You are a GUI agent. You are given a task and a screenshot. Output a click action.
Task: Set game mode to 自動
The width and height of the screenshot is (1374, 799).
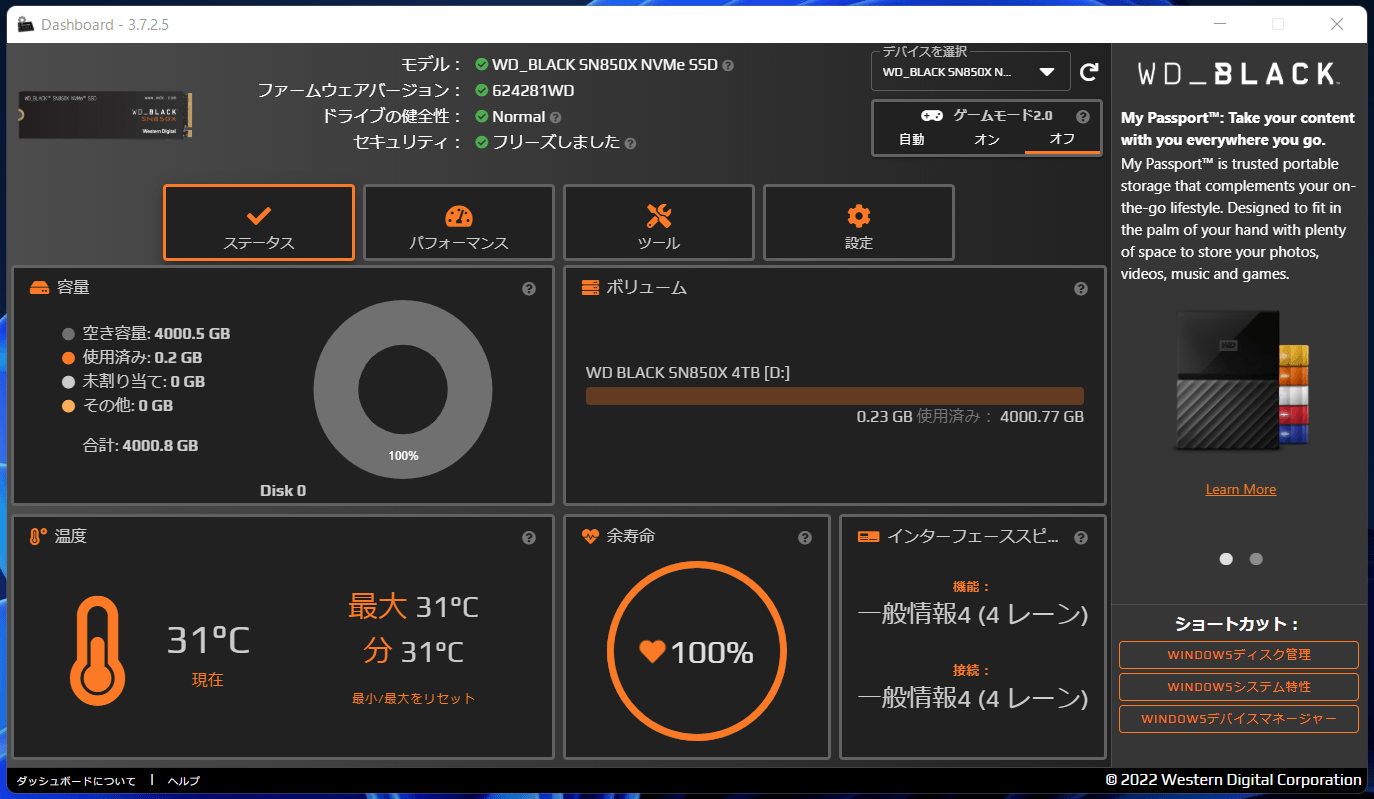[911, 140]
